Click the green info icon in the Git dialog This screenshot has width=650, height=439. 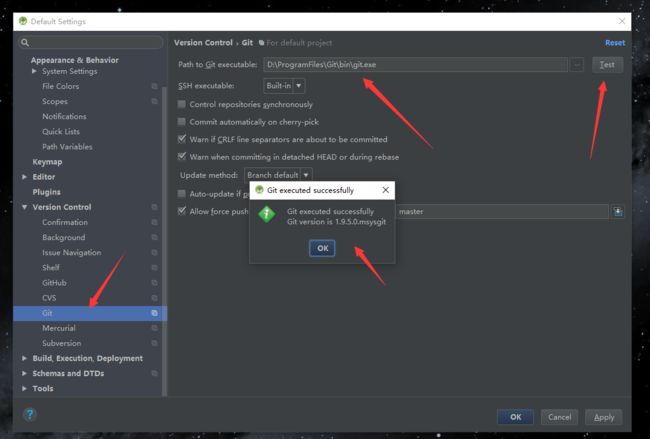pyautogui.click(x=267, y=214)
